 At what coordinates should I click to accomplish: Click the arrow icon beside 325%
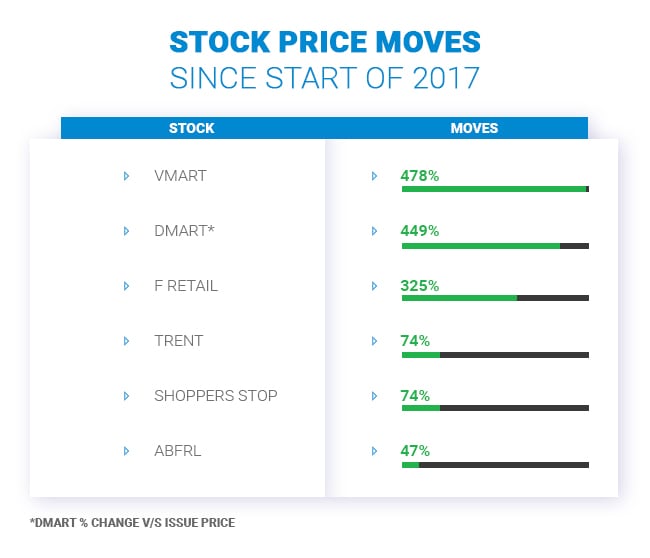point(374,286)
